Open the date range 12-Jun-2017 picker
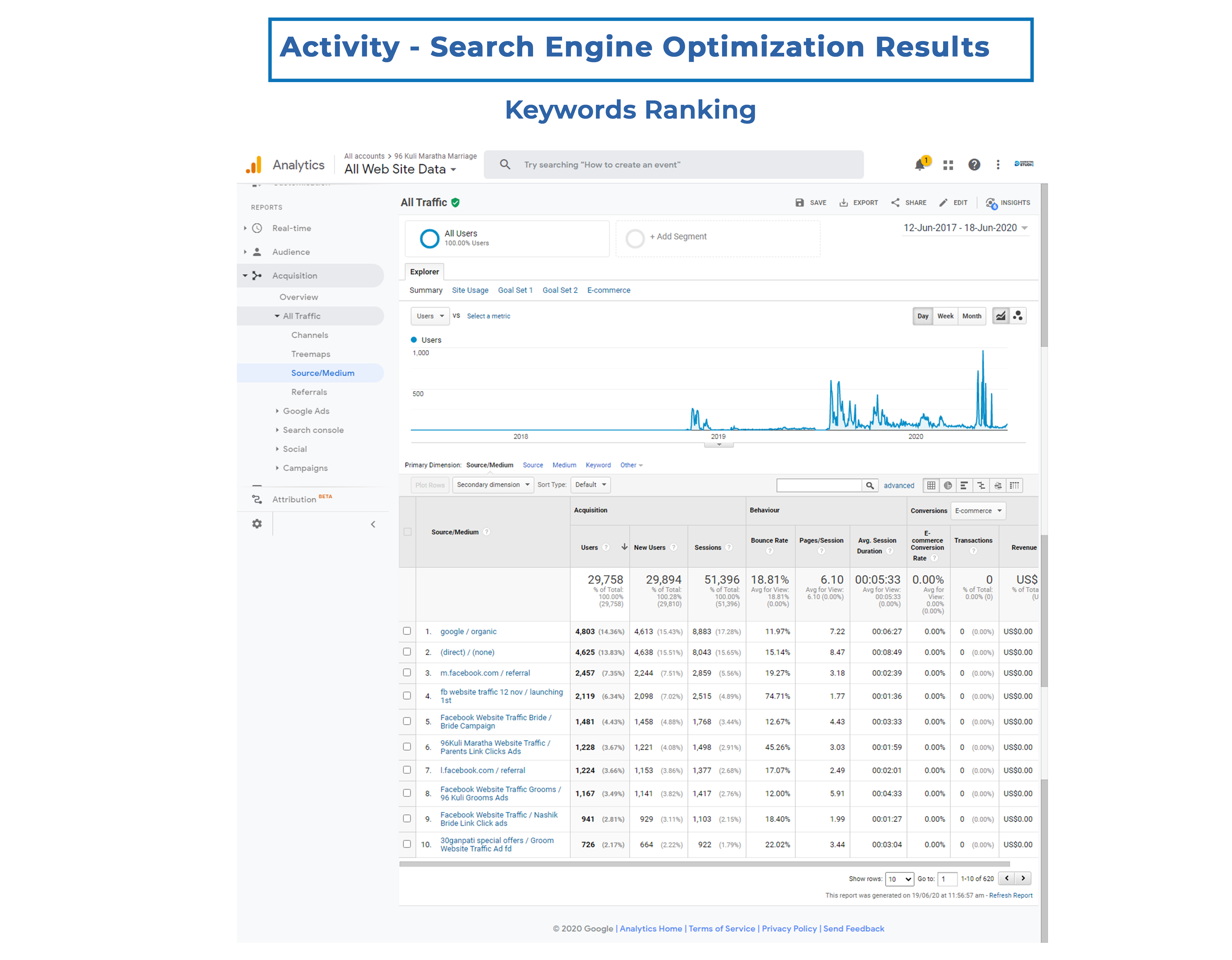The width and height of the screenshot is (1232, 960). point(966,228)
